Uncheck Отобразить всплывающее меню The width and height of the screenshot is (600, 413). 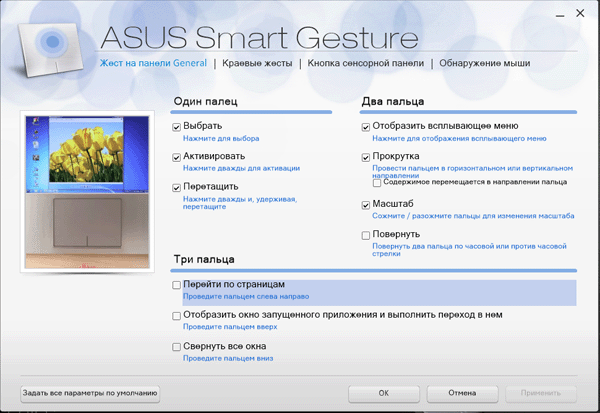[366, 127]
